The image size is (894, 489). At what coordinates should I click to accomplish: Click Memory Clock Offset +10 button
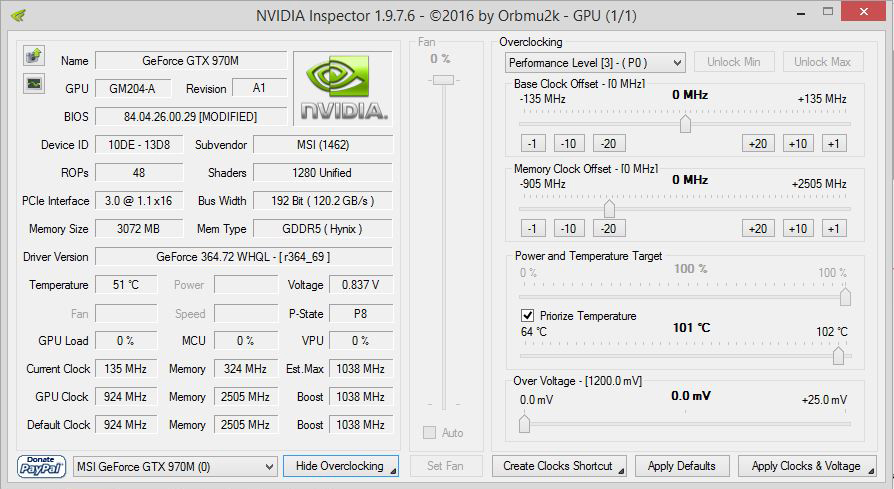[x=798, y=229]
